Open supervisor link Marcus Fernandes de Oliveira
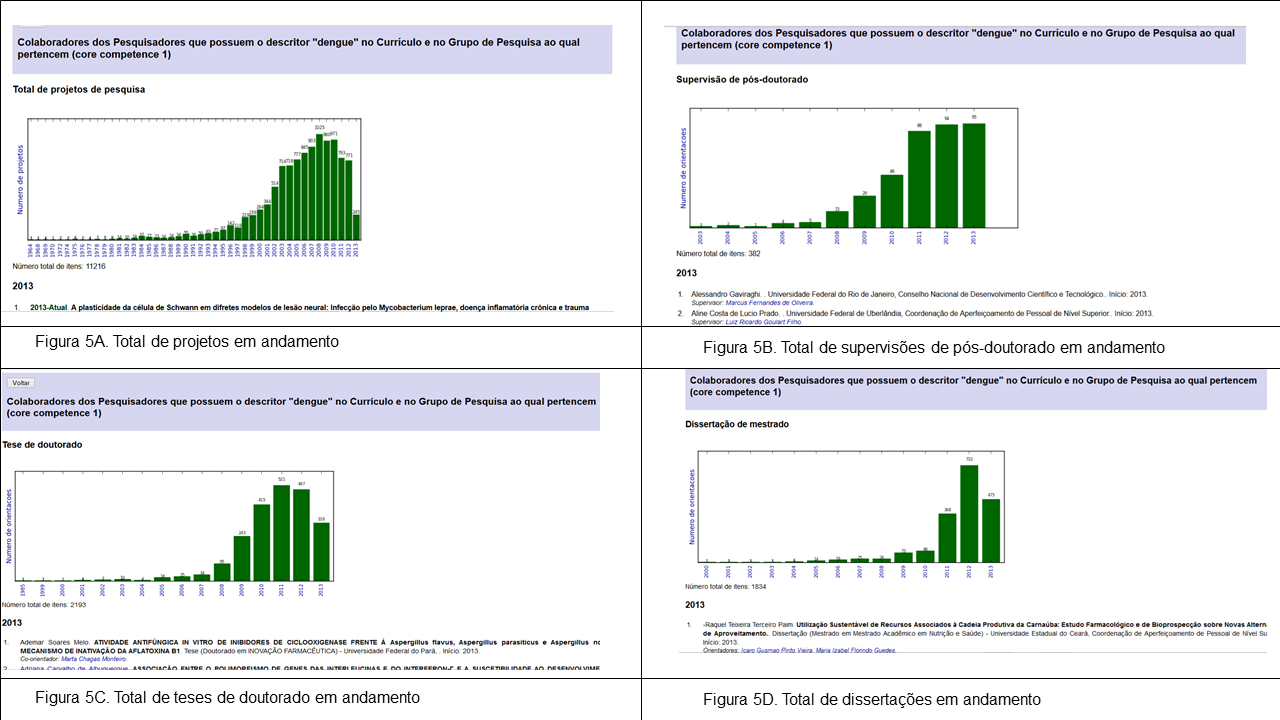 (x=771, y=303)
